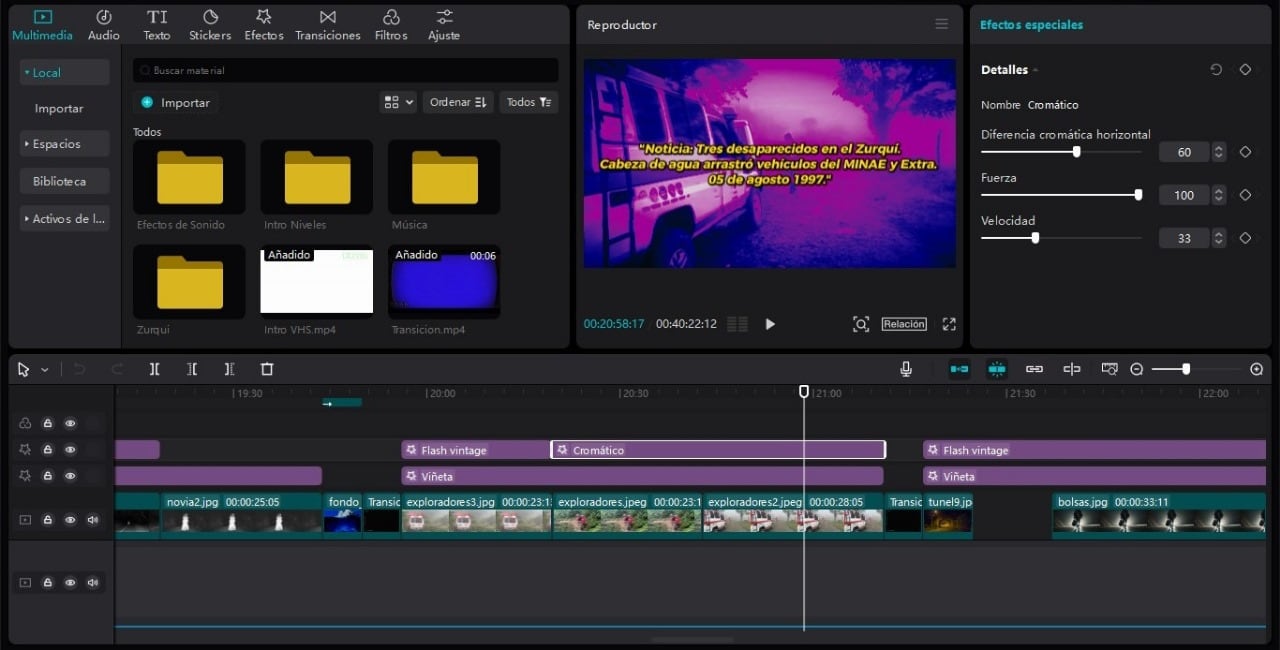Toggle lock on the Cromático effect track
Image resolution: width=1280 pixels, height=650 pixels.
tap(47, 450)
